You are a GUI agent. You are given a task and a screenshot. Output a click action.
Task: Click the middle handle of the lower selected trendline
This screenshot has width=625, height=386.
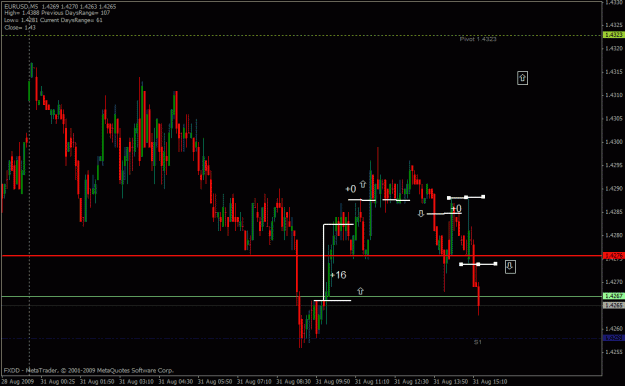[478, 264]
